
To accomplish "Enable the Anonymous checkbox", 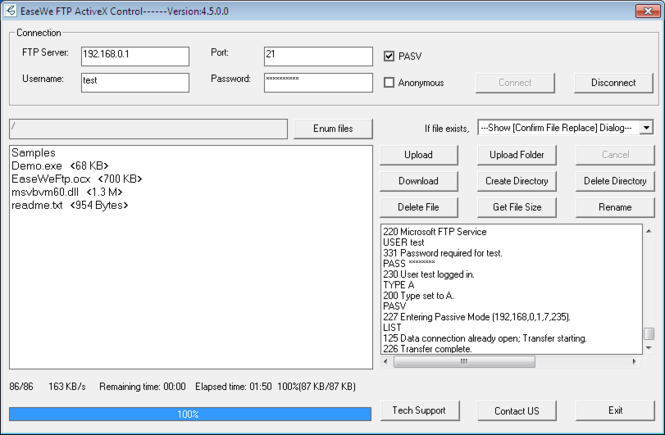I will tap(389, 82).
